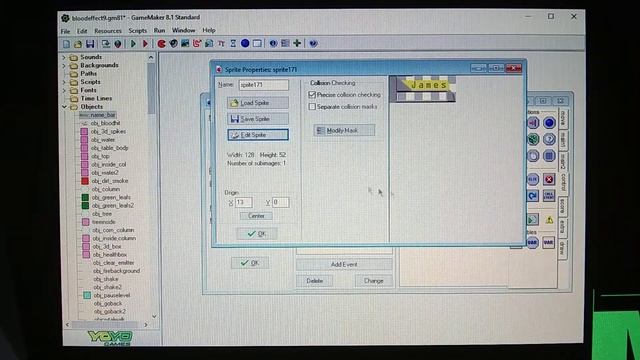This screenshot has width=640, height=360.
Task: Click the sprite Name input field
Action: click(x=263, y=85)
